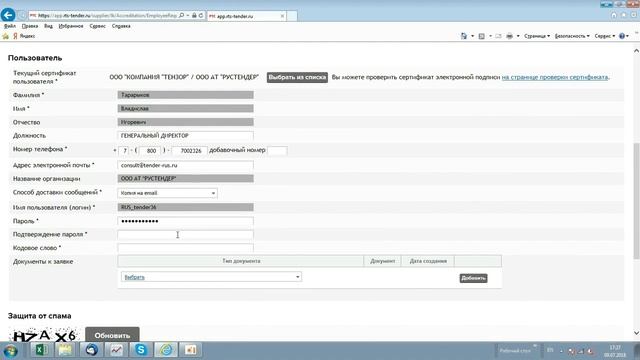Click the Обновить captcha button

(x=112, y=335)
